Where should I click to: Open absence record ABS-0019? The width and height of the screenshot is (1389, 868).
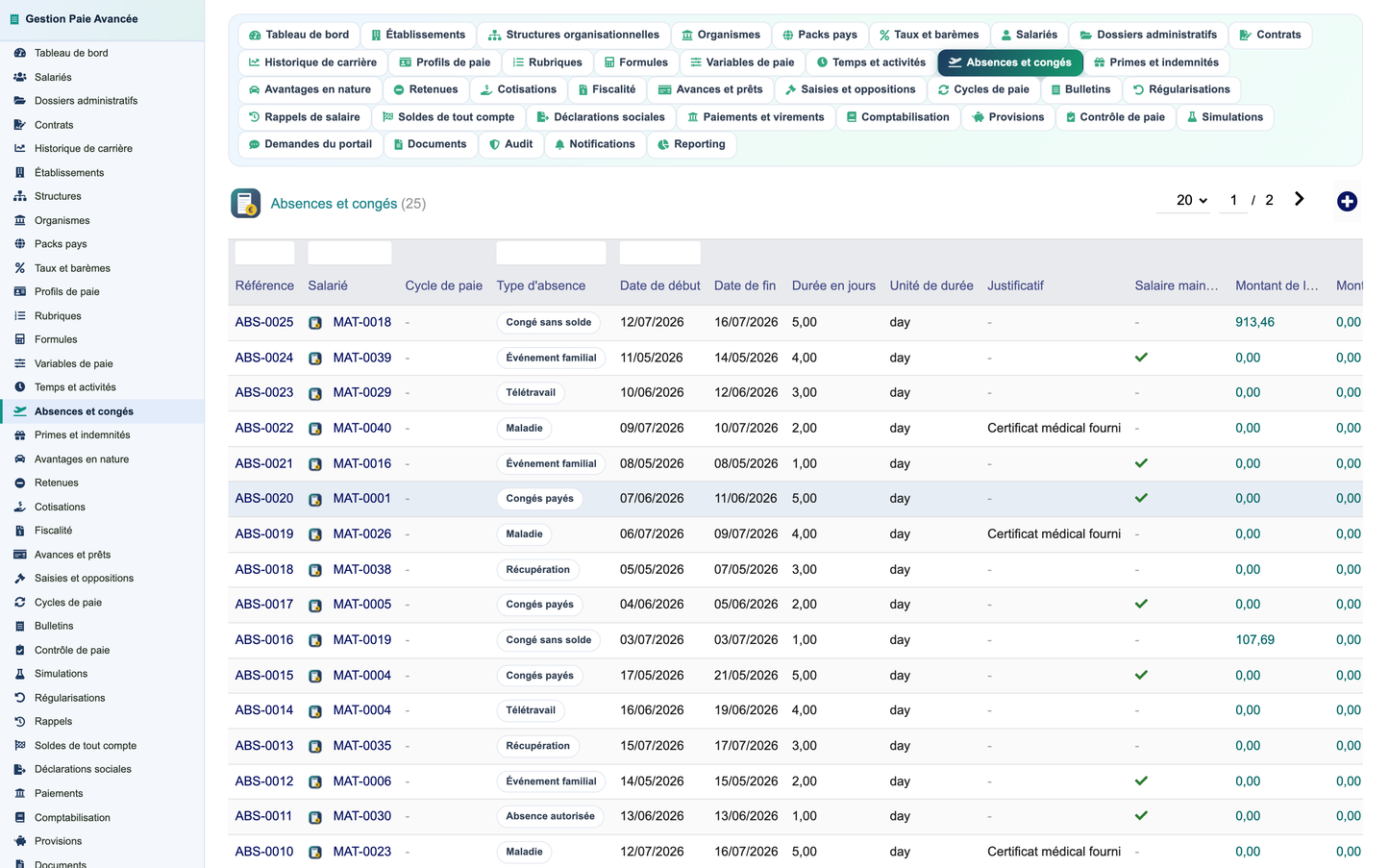[x=264, y=533]
